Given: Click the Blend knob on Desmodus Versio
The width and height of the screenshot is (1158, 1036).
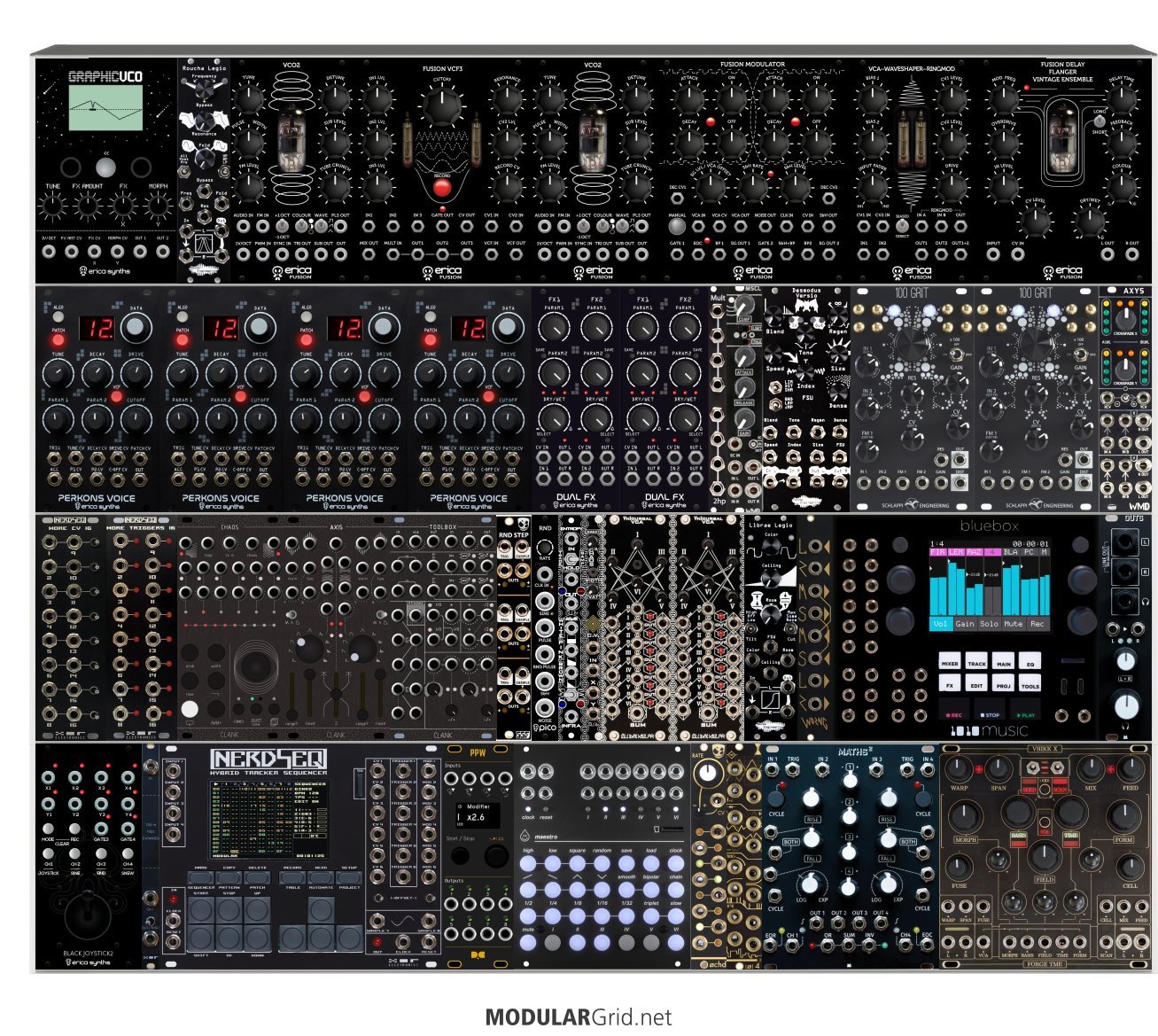Looking at the screenshot, I should (775, 316).
